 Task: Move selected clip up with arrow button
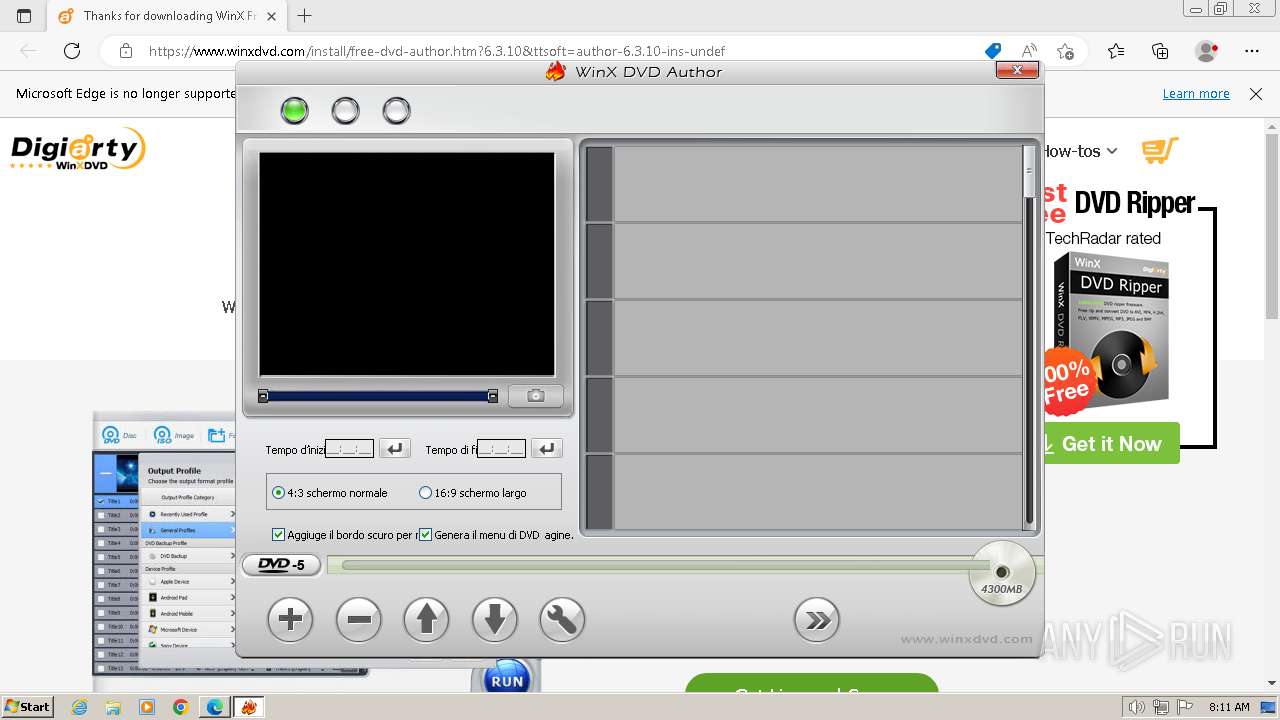pyautogui.click(x=426, y=620)
